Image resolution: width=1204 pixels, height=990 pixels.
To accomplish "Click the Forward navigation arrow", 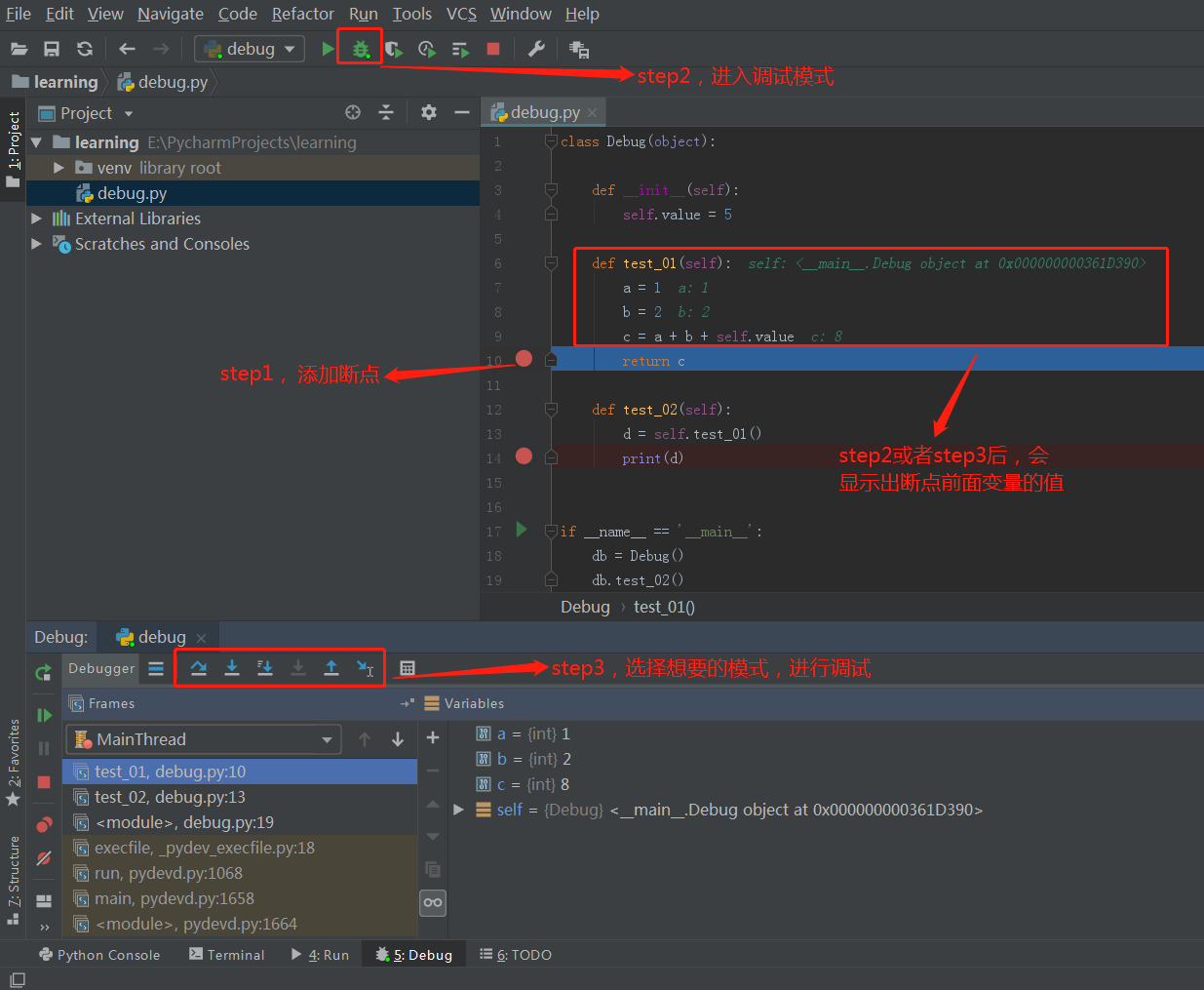I will click(x=161, y=49).
